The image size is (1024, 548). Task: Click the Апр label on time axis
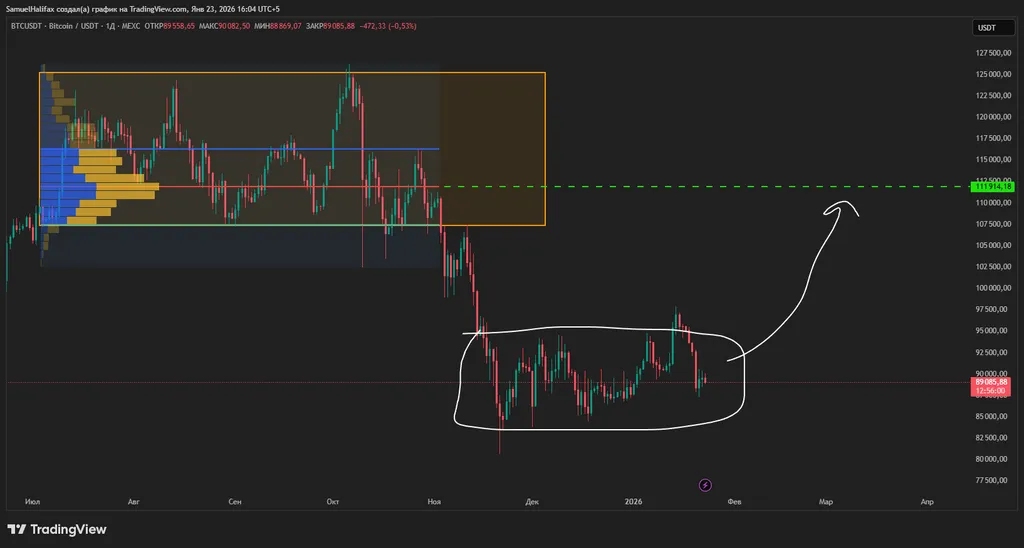[927, 502]
